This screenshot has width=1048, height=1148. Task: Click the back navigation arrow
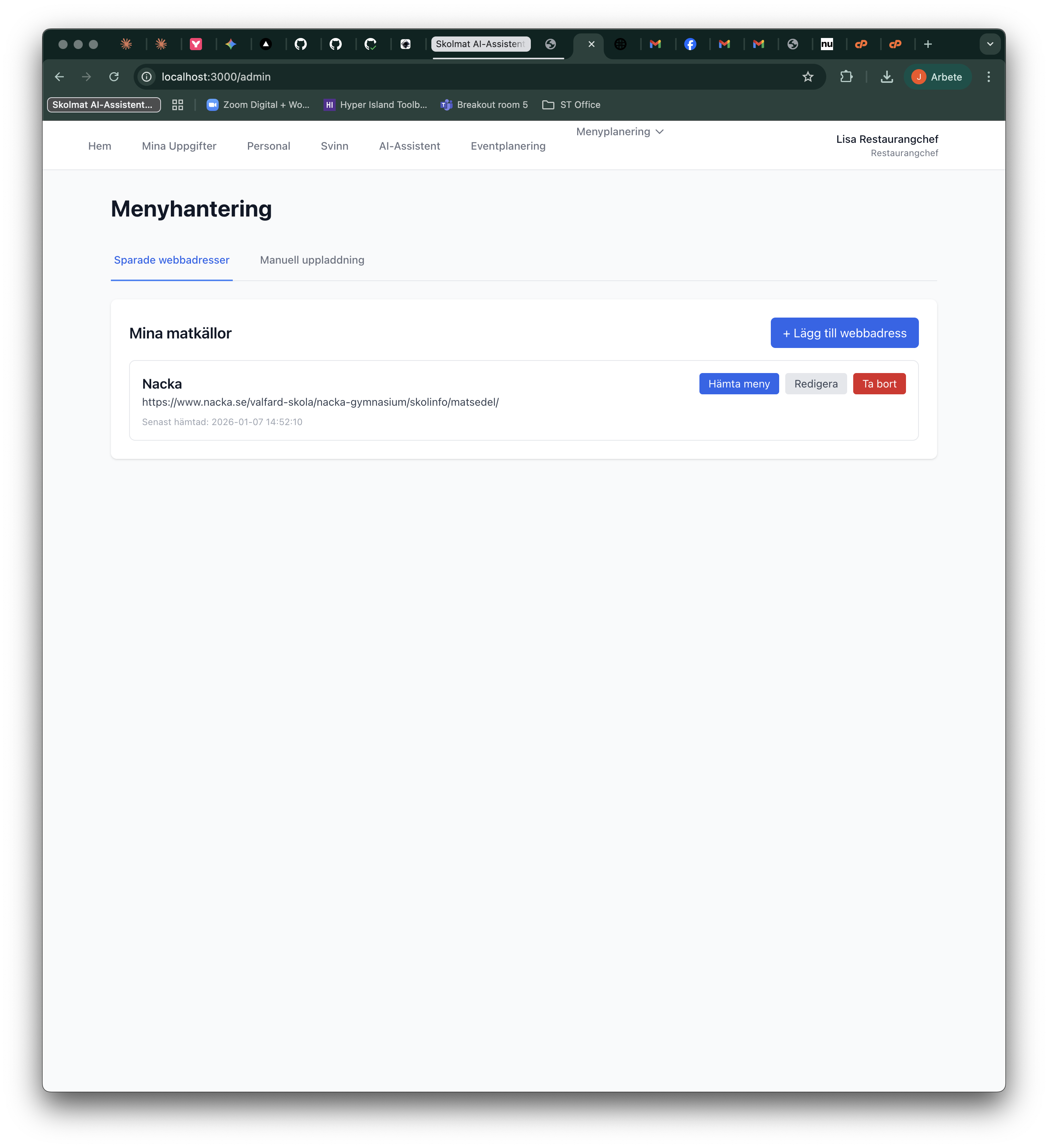[x=59, y=77]
